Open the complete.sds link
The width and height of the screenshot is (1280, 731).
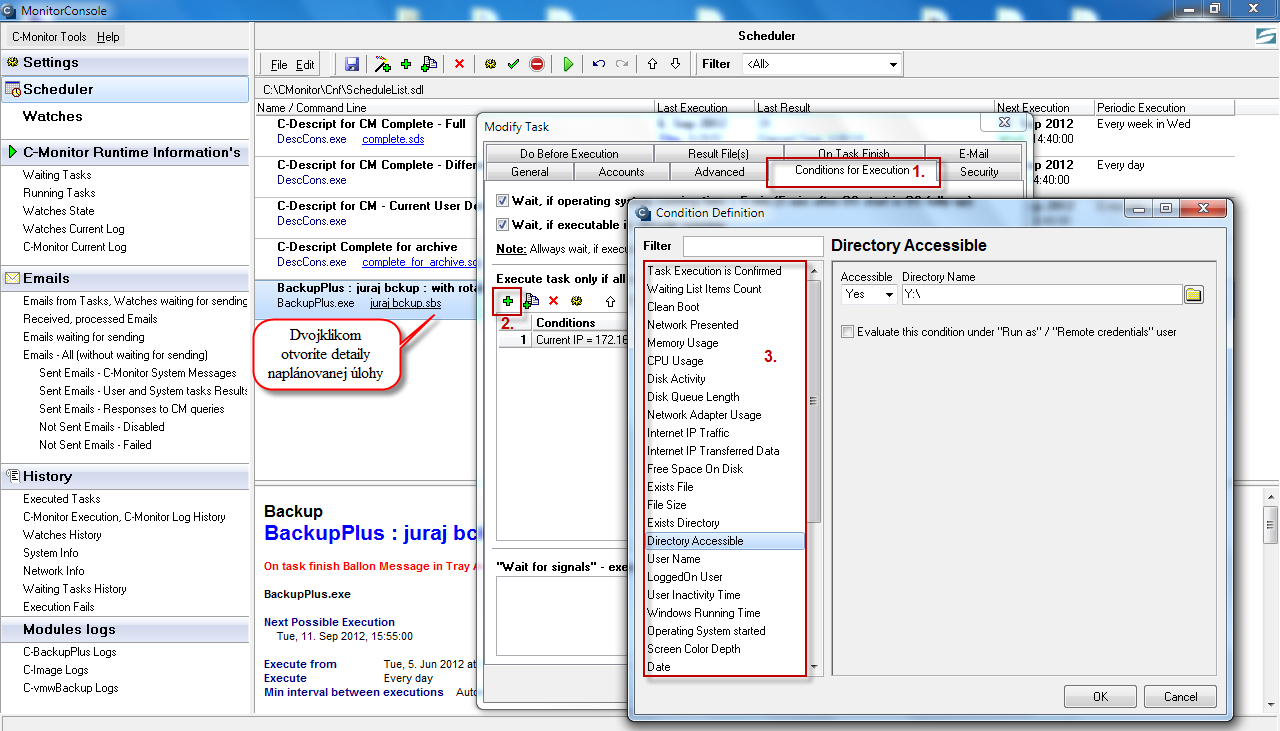393,139
